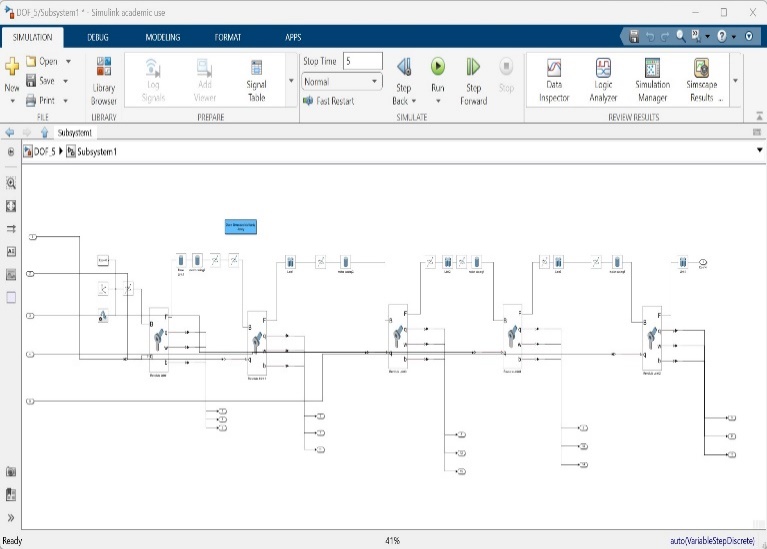767x549 pixels.
Task: Open the Data Inspector
Action: tap(554, 81)
